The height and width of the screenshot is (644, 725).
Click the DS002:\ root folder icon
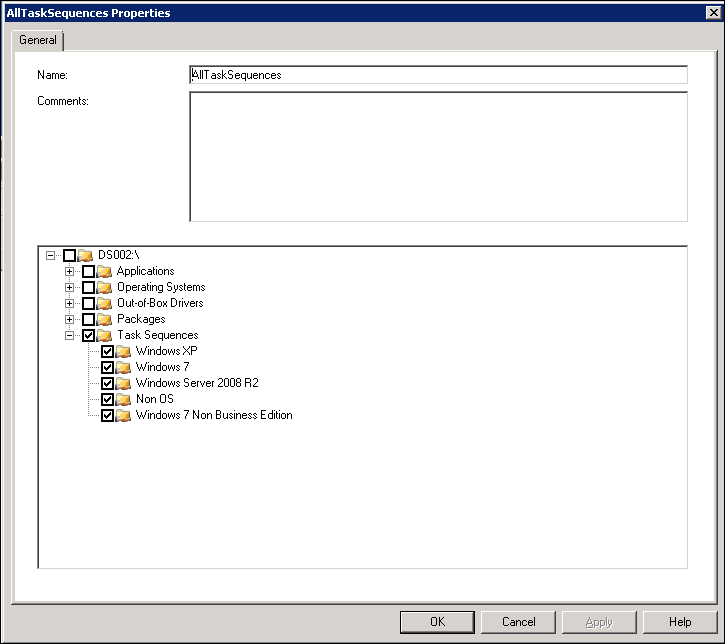tap(85, 256)
